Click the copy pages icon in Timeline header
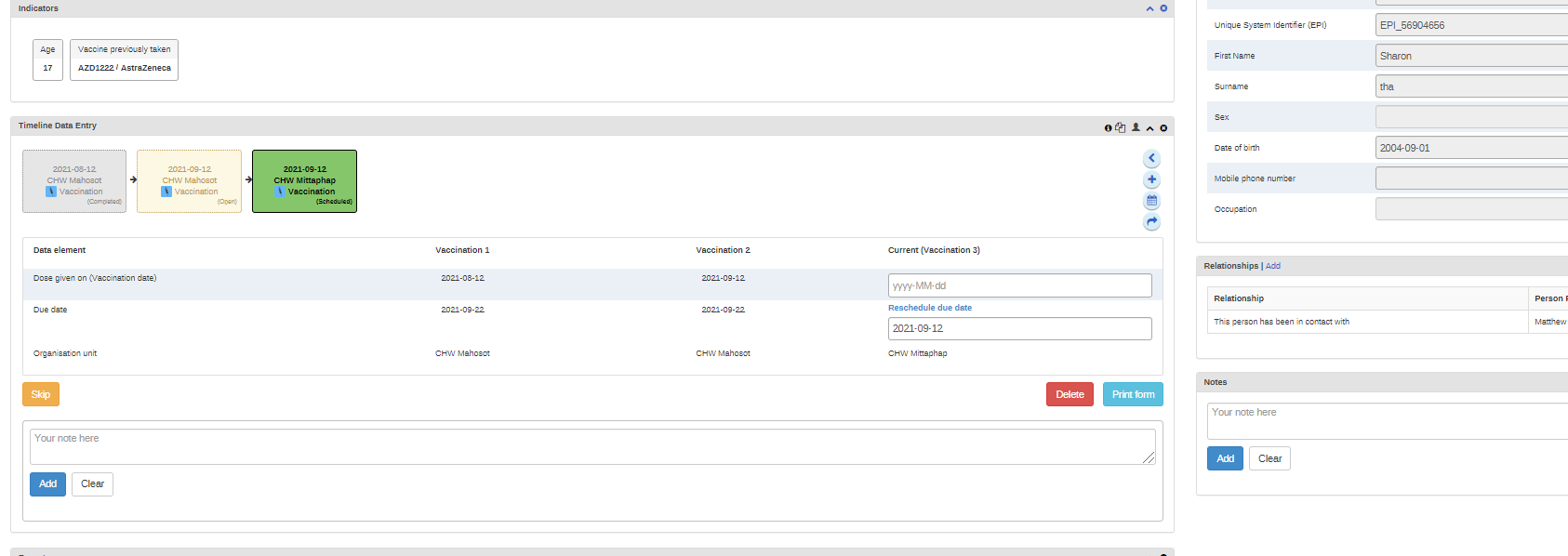This screenshot has width=1568, height=556. [x=1120, y=127]
